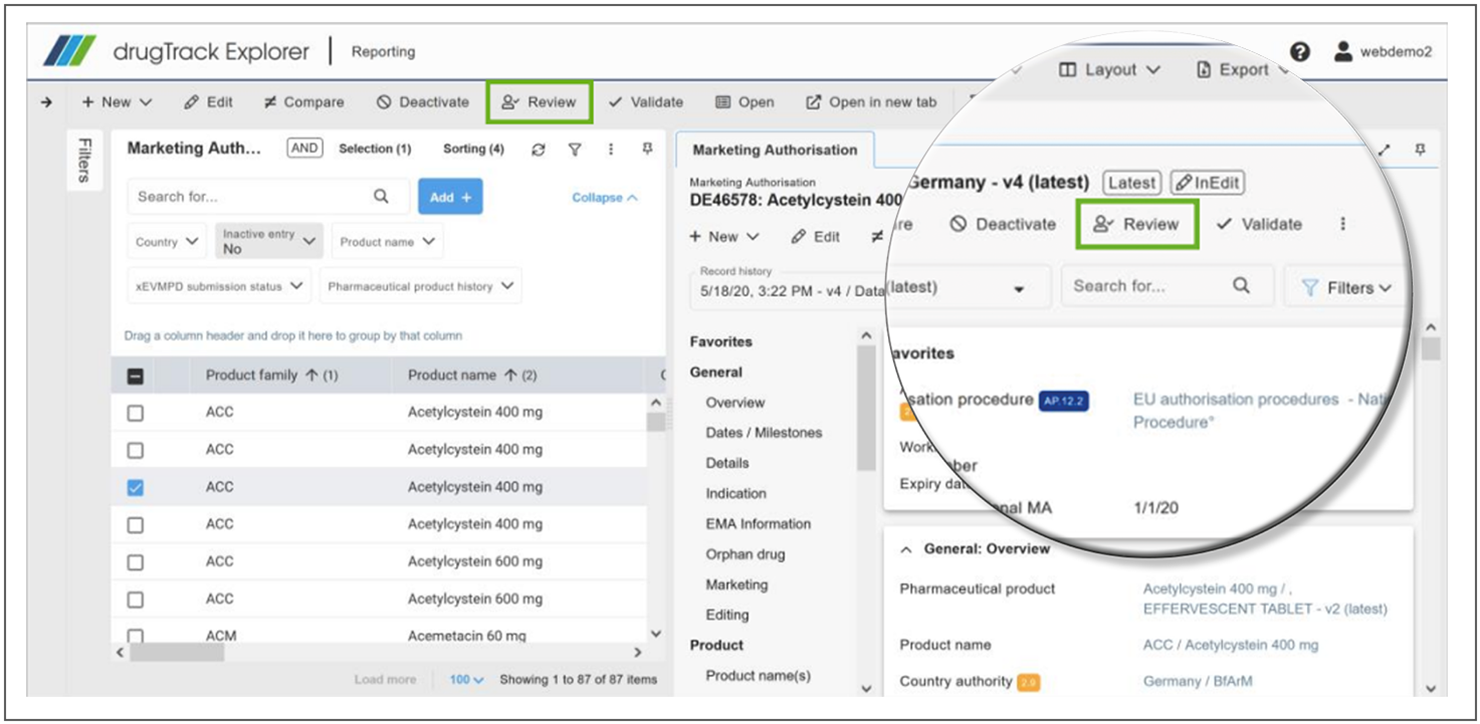Click the InEdit status badge
Screen dimensions: 1480x724
[1207, 183]
